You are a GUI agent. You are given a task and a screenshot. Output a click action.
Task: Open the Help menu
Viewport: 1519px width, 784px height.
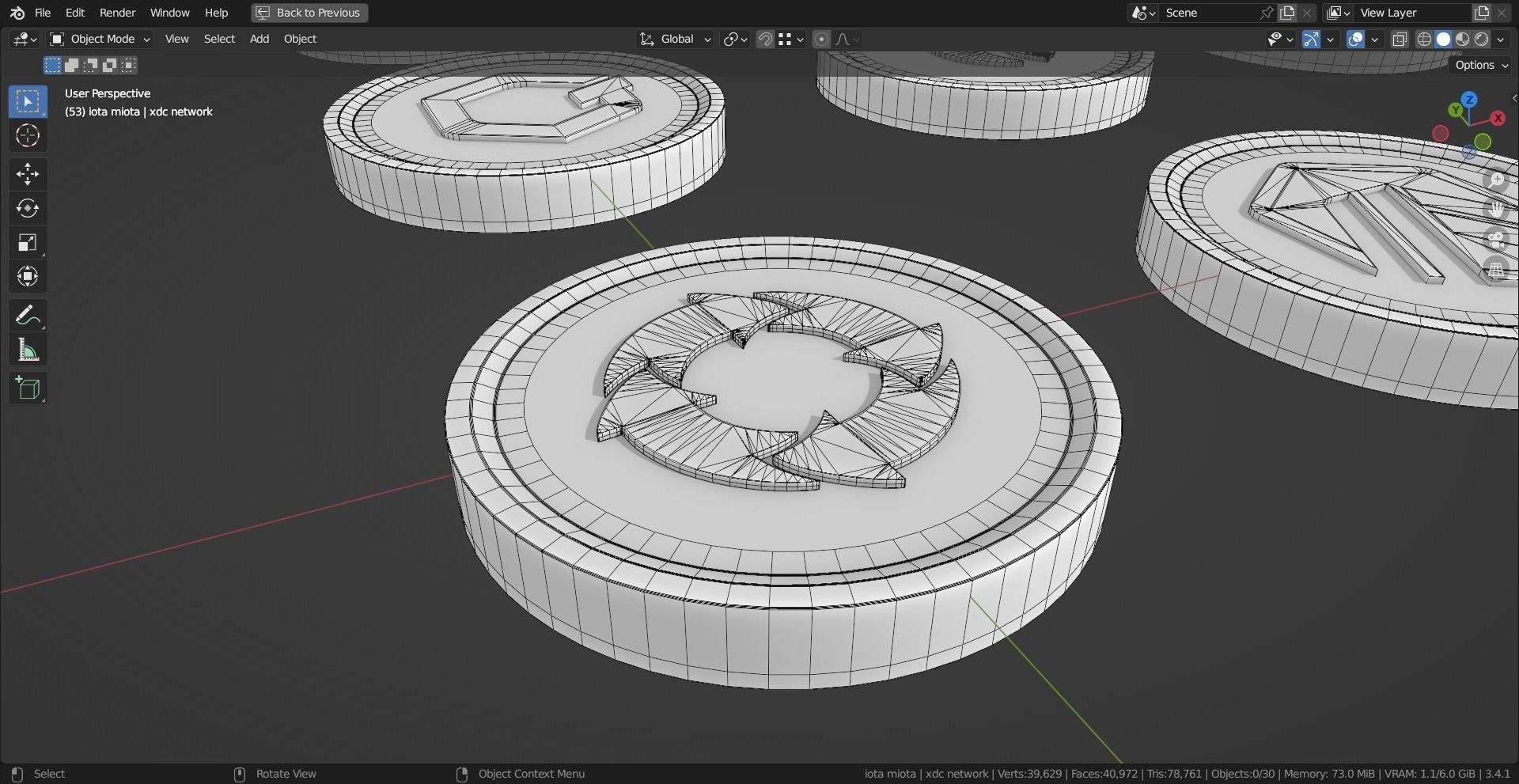click(216, 13)
